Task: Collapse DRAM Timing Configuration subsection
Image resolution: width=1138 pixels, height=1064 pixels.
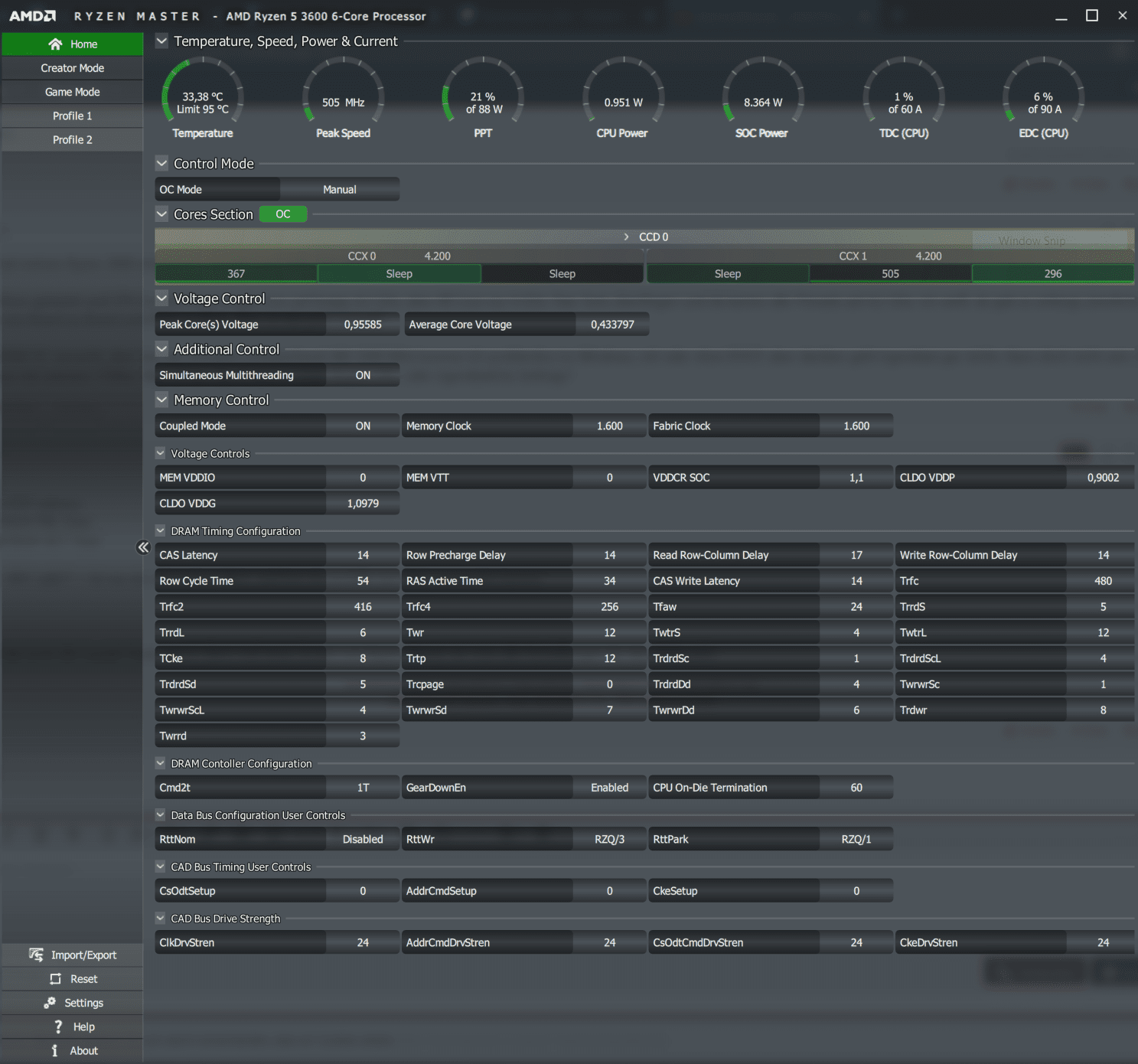Action: click(161, 530)
